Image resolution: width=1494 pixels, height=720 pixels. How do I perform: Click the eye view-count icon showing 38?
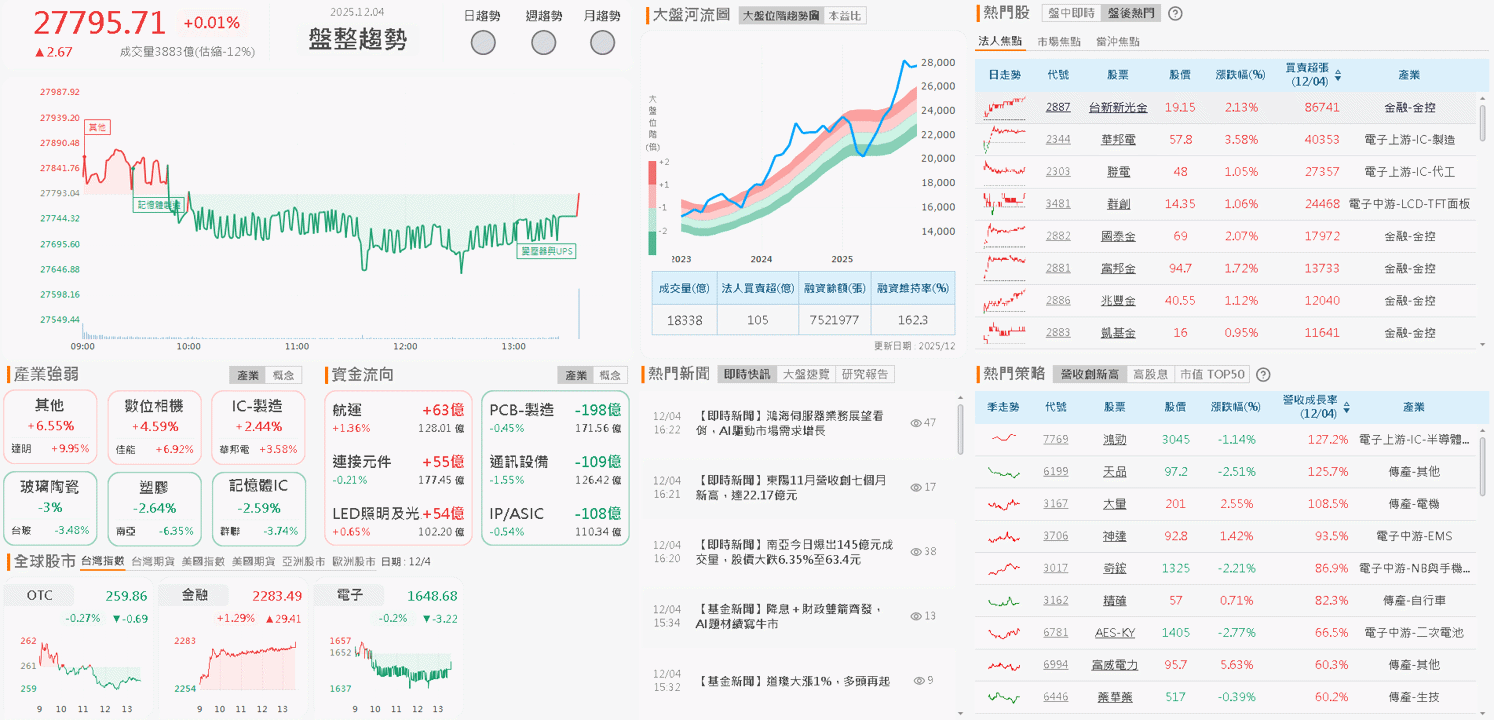[916, 551]
